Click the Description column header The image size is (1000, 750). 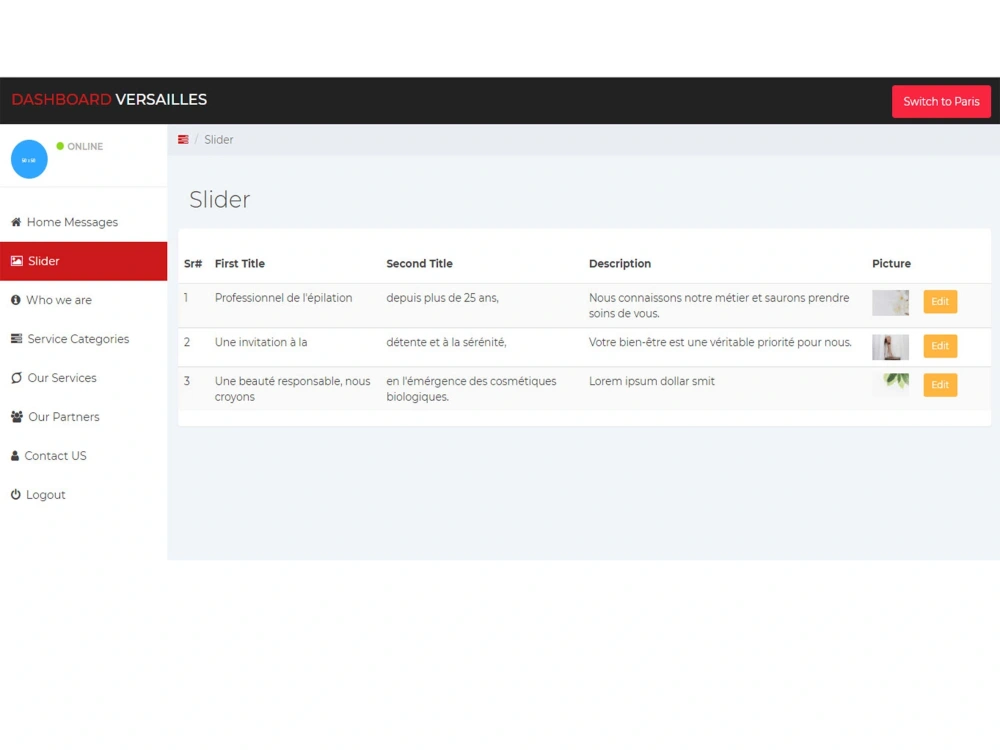point(620,263)
